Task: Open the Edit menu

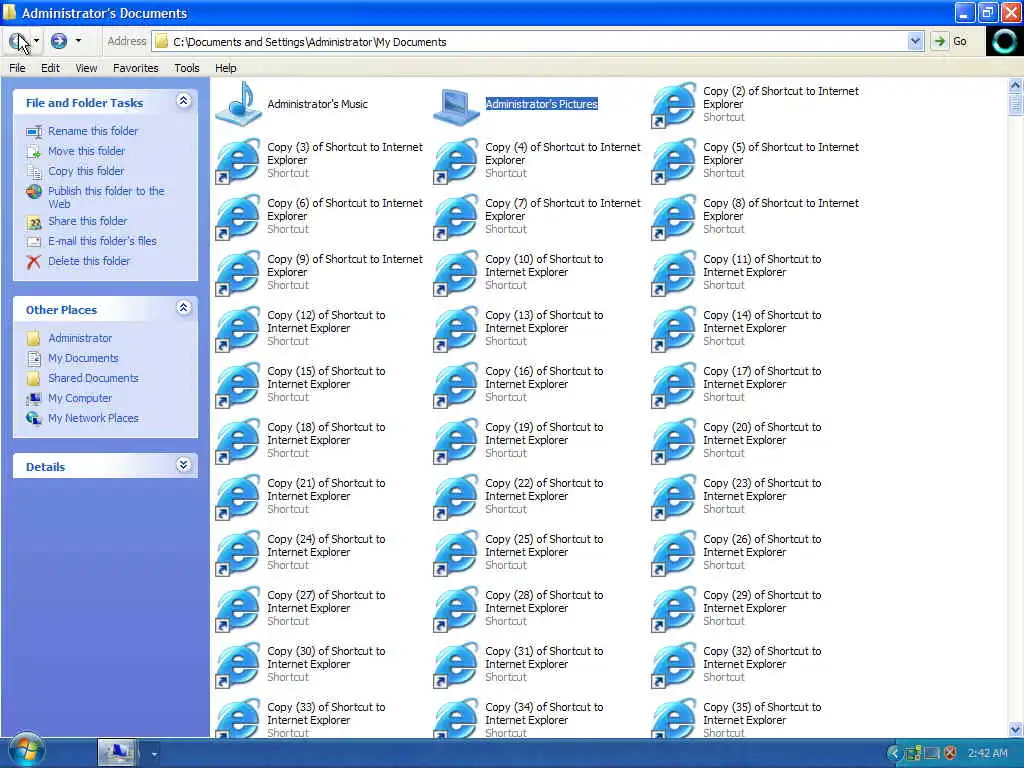Action: [50, 68]
